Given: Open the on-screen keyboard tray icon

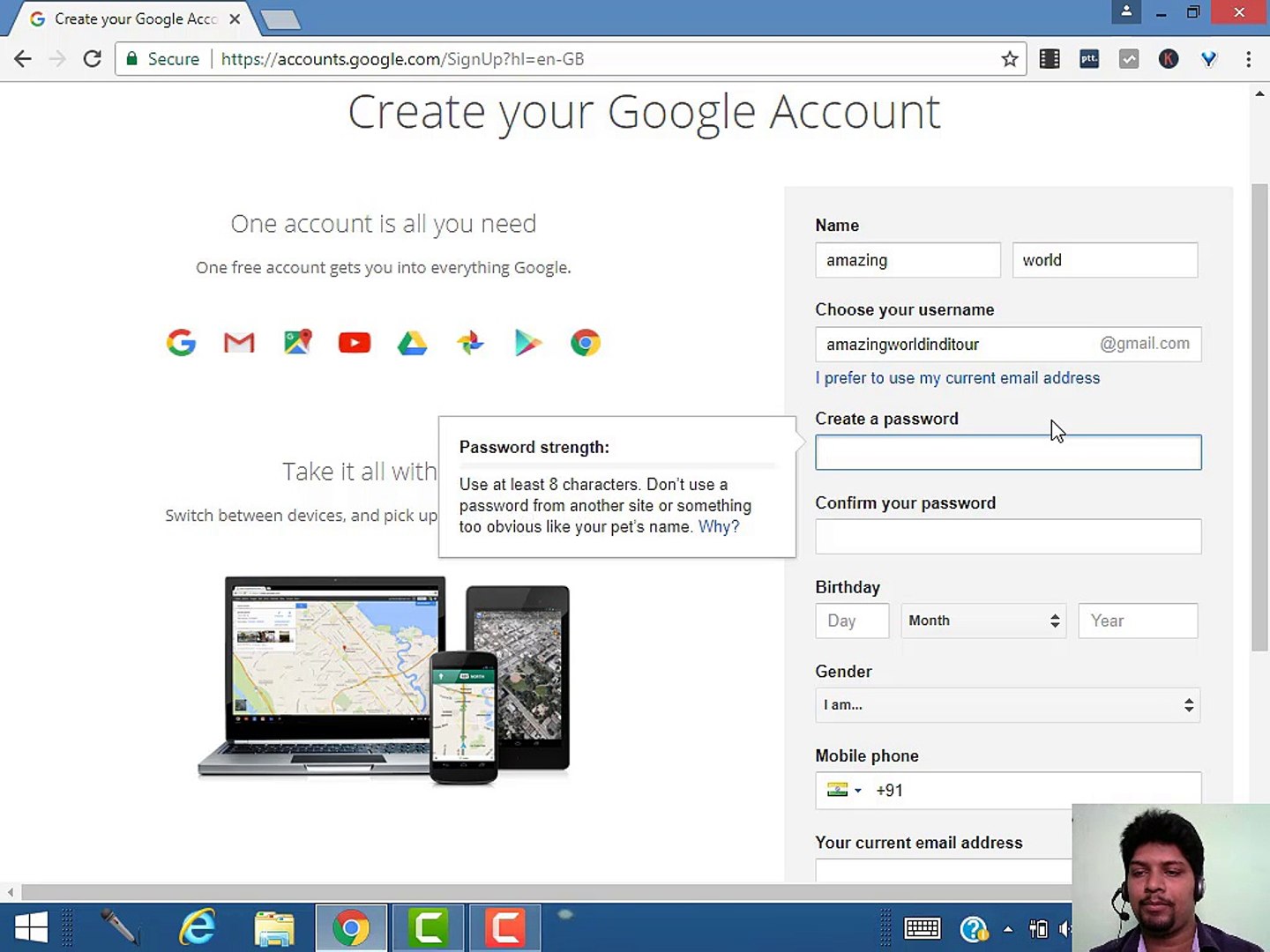Looking at the screenshot, I should pos(923,928).
